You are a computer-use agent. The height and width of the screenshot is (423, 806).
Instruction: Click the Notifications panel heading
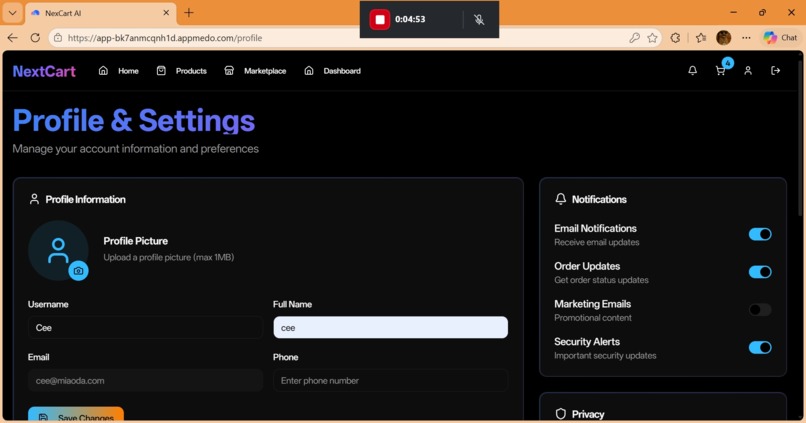(x=599, y=199)
